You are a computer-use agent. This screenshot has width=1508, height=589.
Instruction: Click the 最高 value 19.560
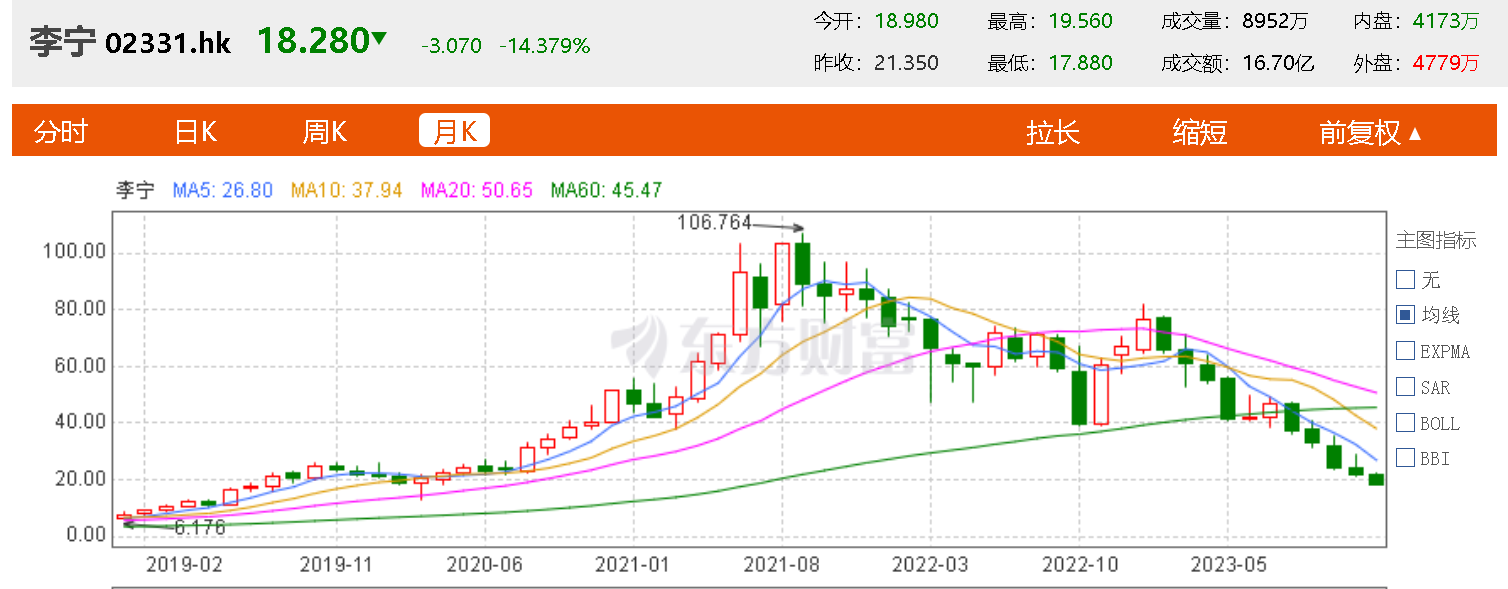1080,21
